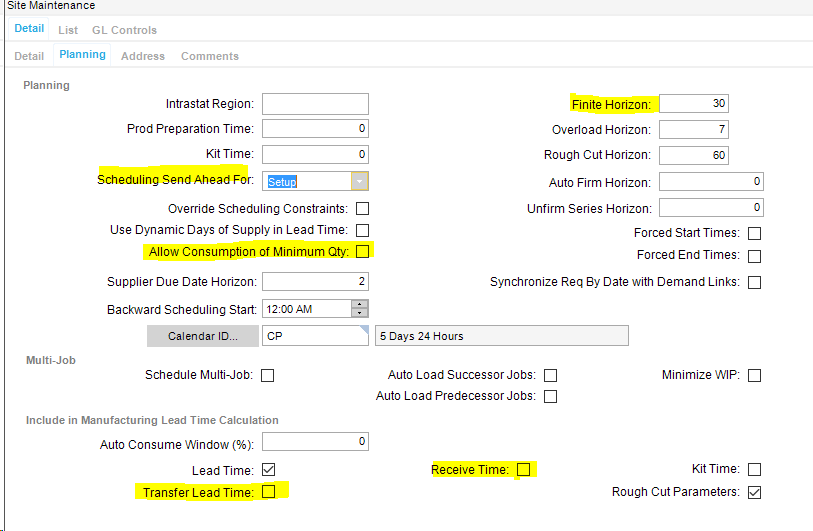The height and width of the screenshot is (531, 813).
Task: Click the Calendar ID field containing CP
Action: 315,336
